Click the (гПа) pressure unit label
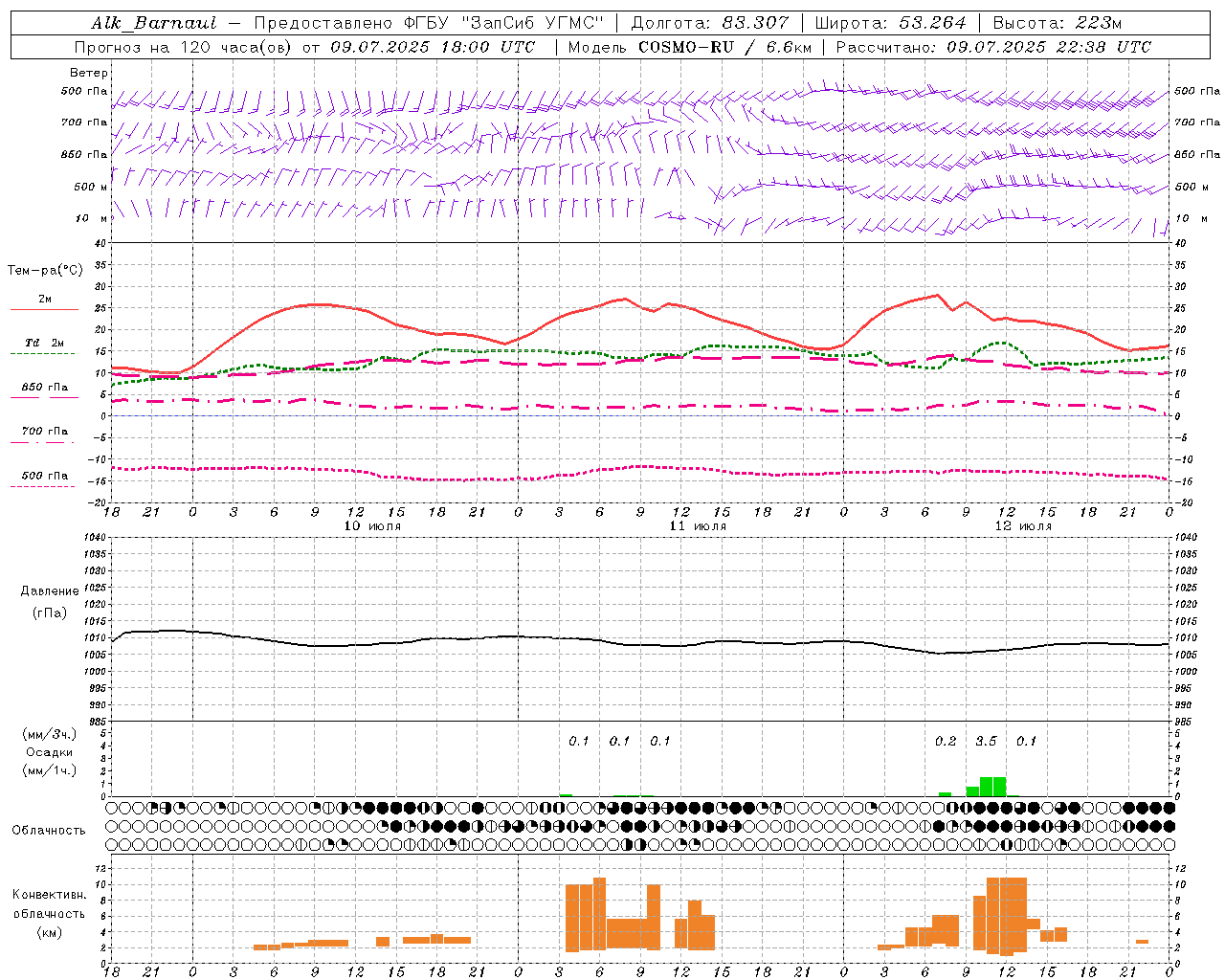The width and height of the screenshot is (1225, 980). 49,612
